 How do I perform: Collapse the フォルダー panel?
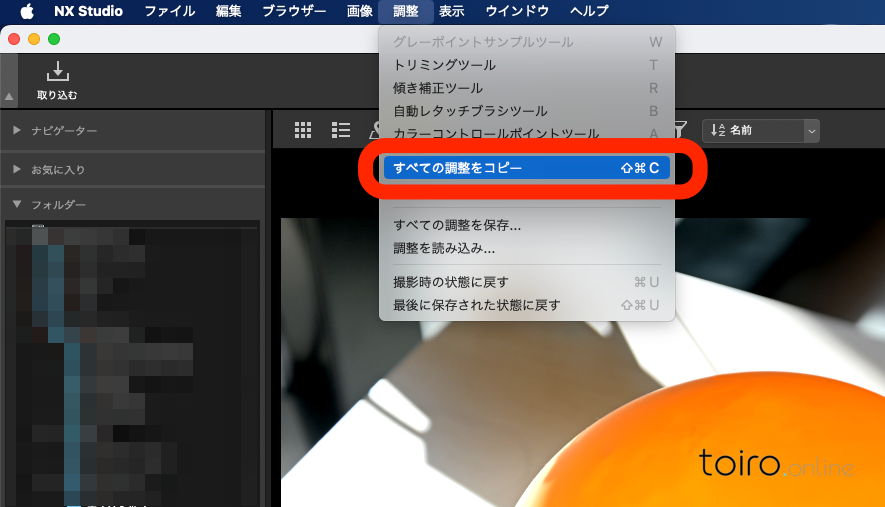click(x=17, y=204)
